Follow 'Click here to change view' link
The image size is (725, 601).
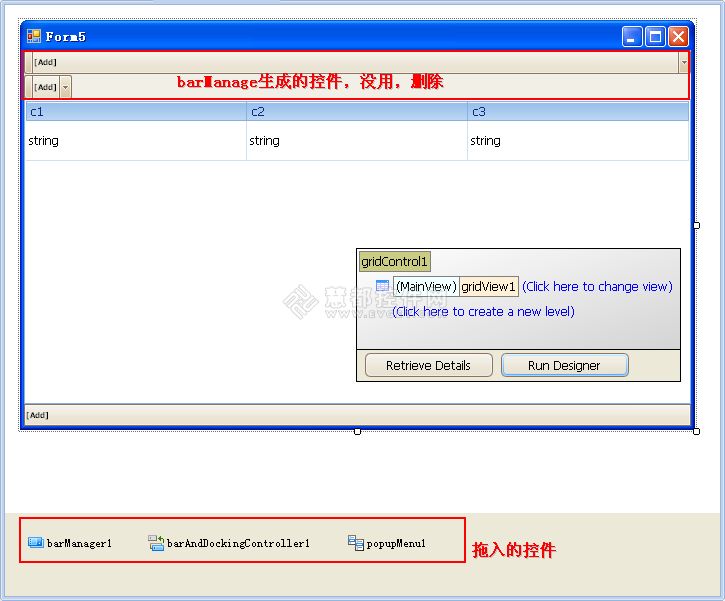(597, 287)
